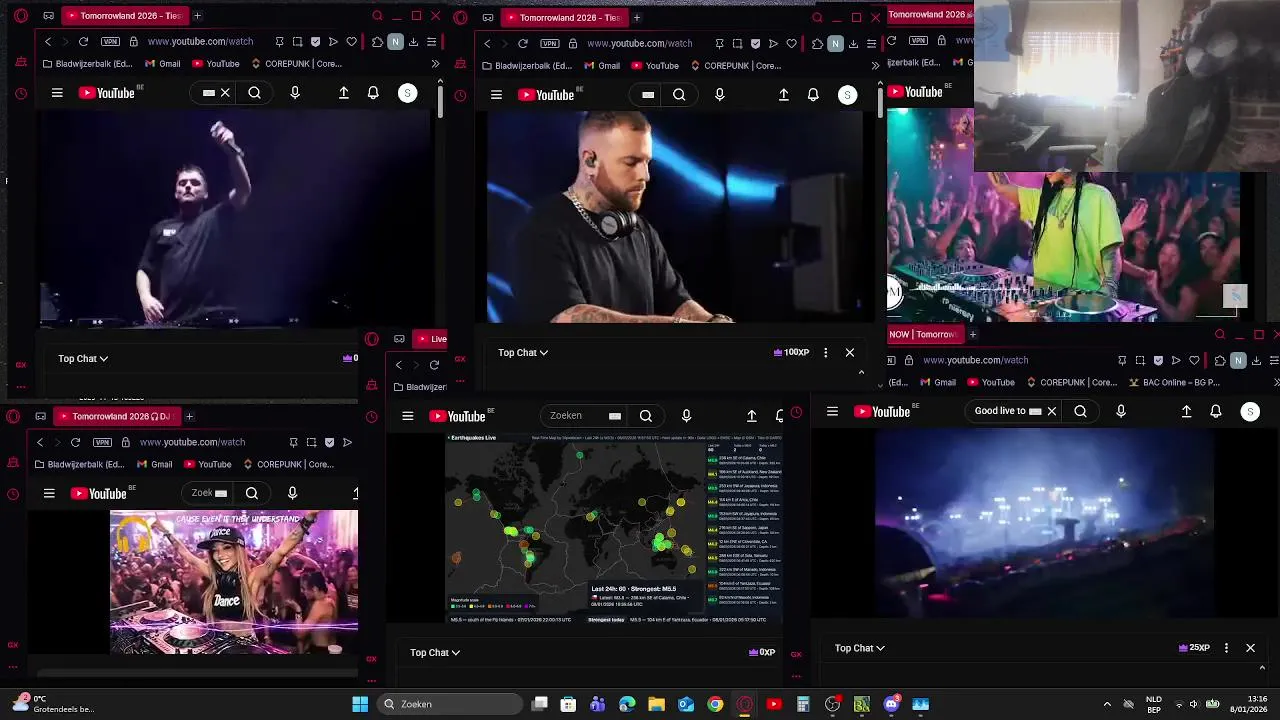
Task: Go back in the bearded DJ browser window
Action: click(487, 44)
